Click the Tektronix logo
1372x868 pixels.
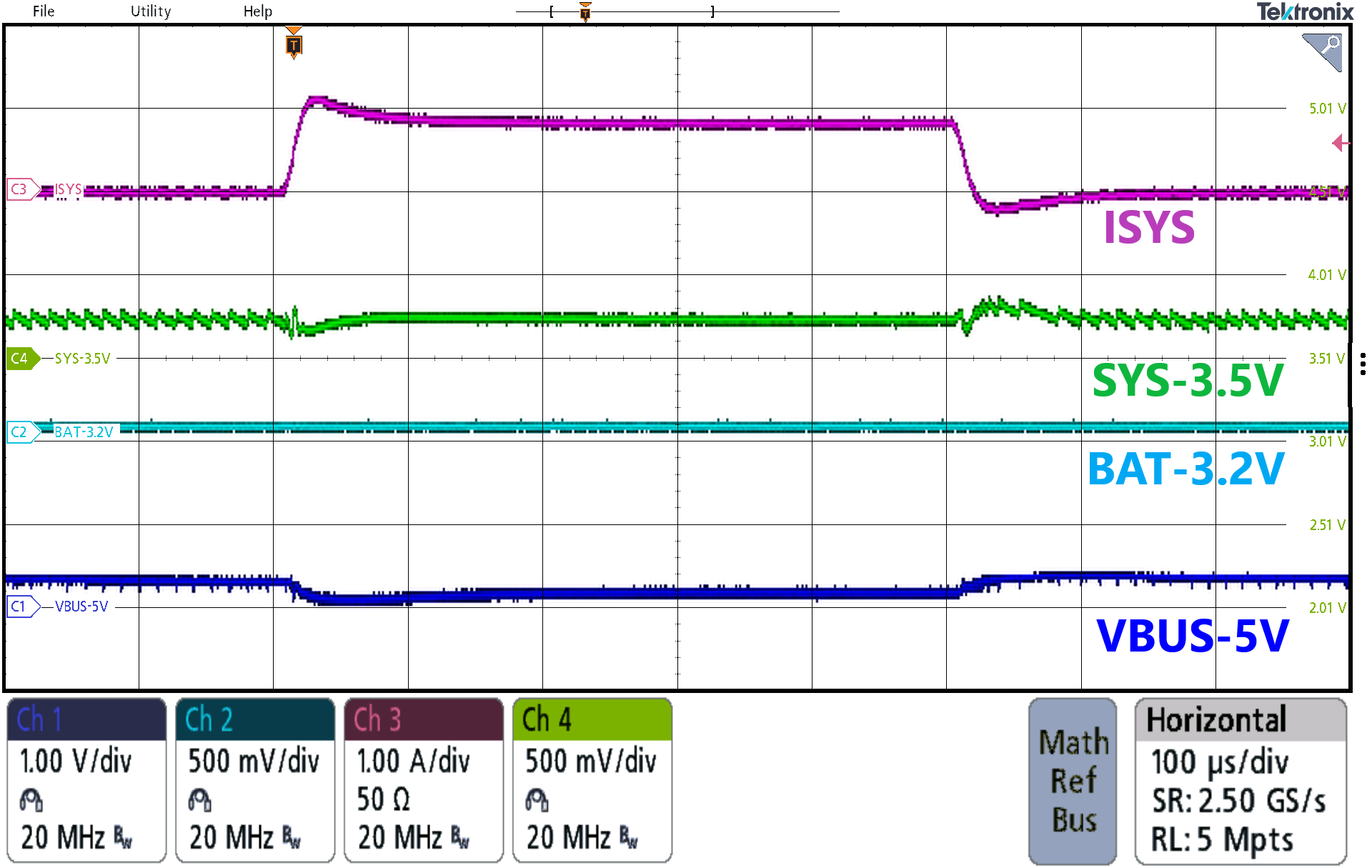(1306, 11)
